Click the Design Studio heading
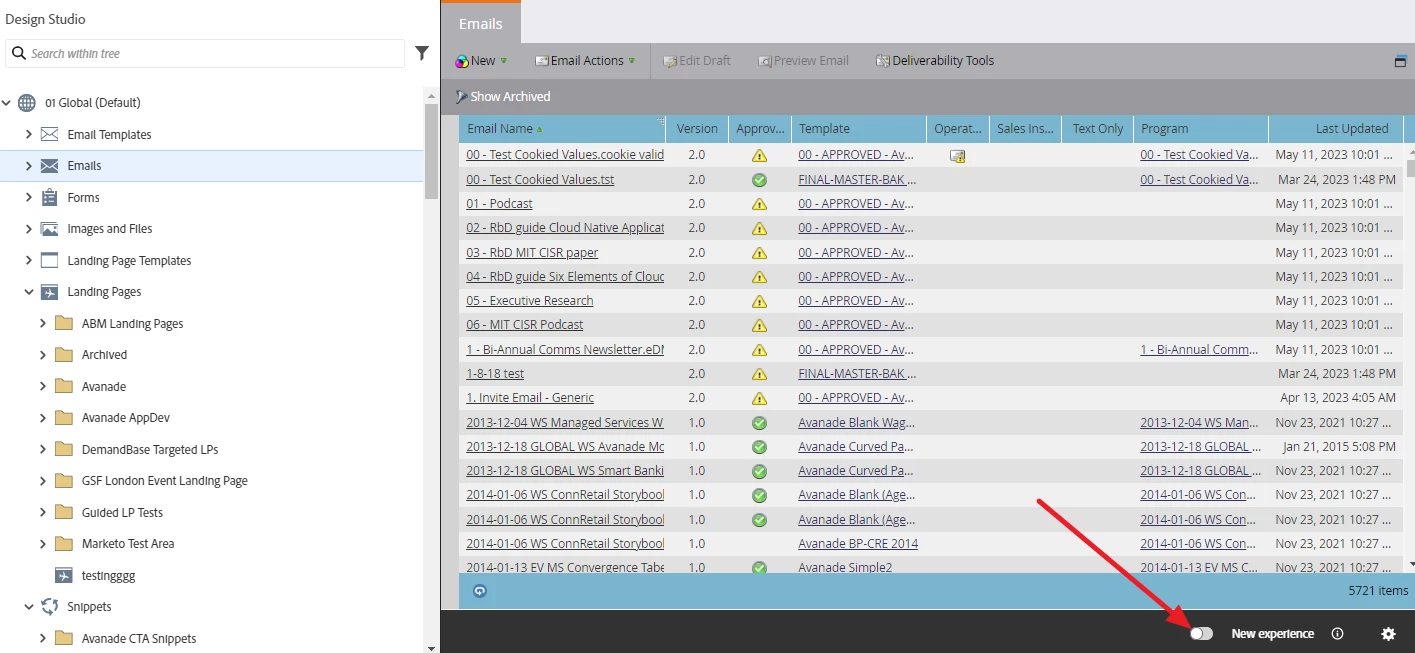Image resolution: width=1415 pixels, height=653 pixels. (46, 19)
